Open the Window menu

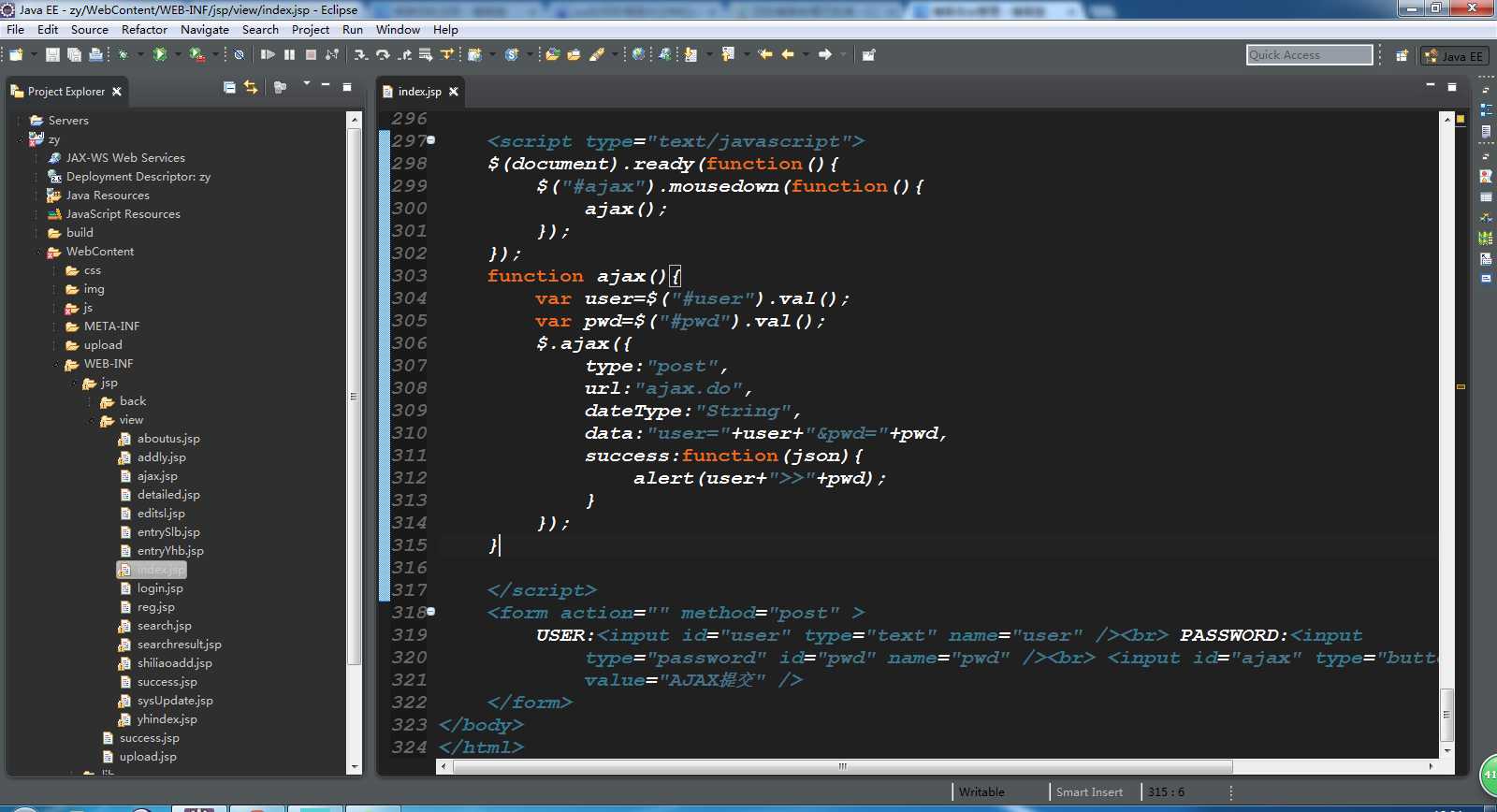pos(398,30)
